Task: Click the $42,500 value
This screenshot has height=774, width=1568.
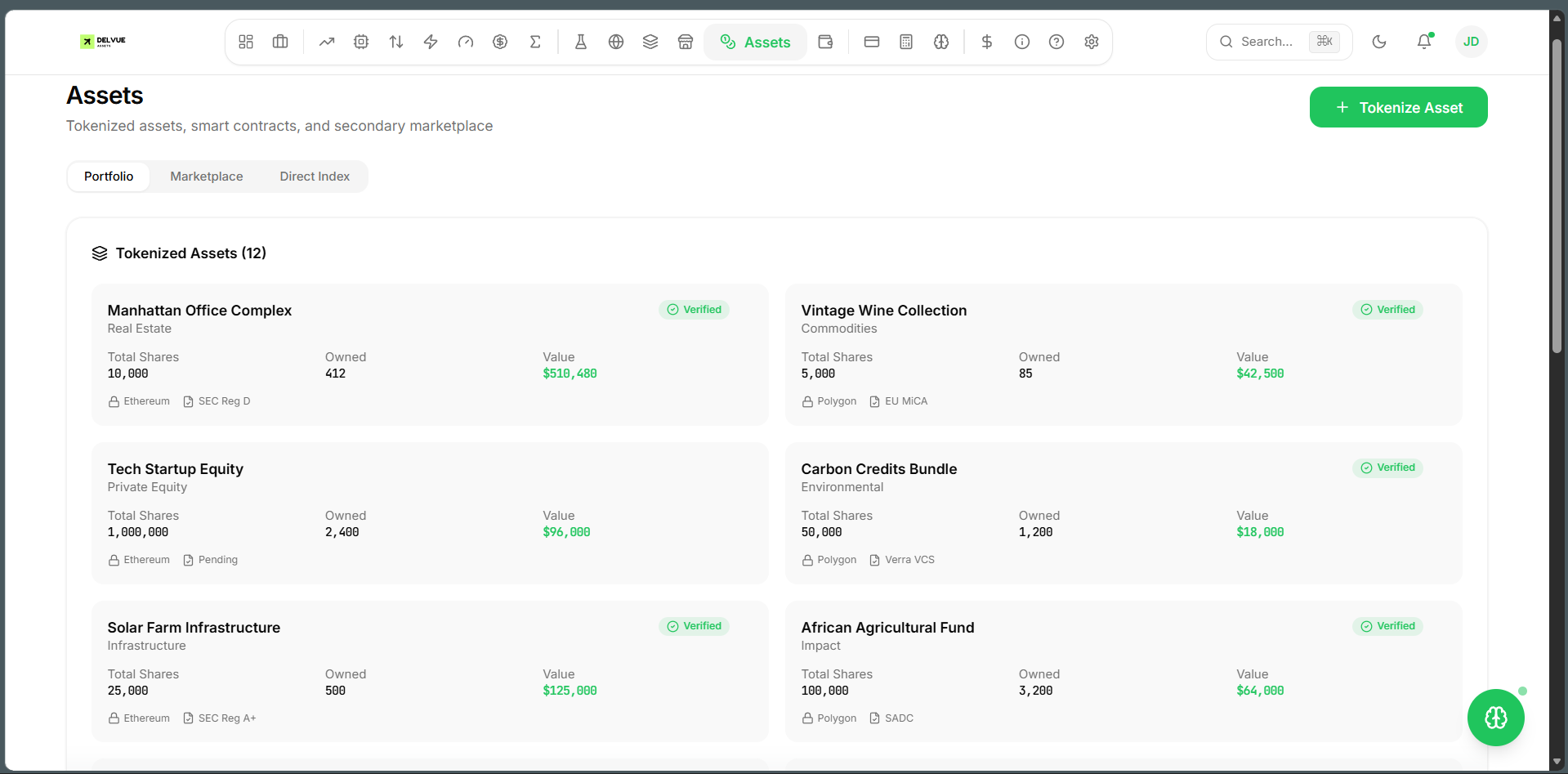Action: pos(1260,374)
